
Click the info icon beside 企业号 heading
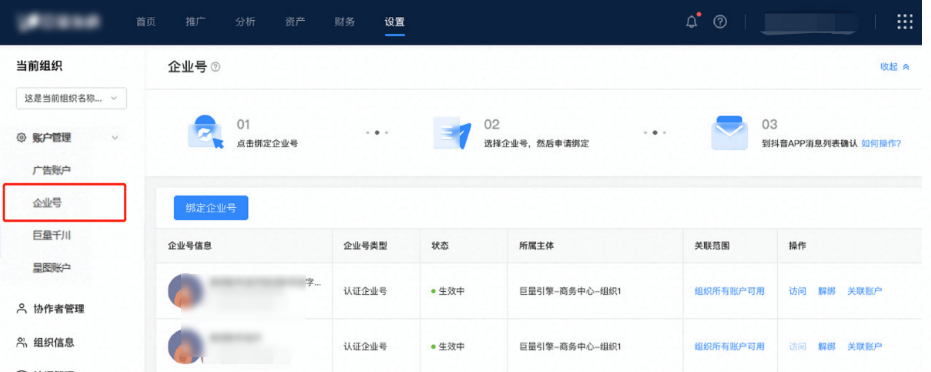pos(216,67)
